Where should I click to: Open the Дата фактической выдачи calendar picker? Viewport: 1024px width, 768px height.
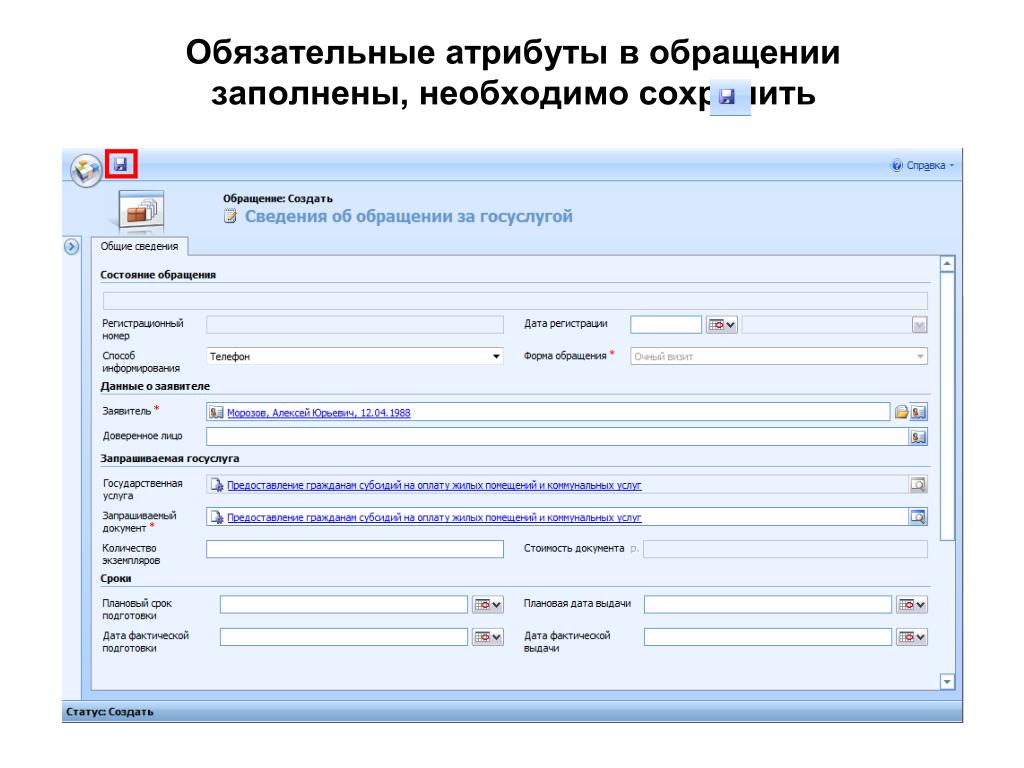click(912, 637)
